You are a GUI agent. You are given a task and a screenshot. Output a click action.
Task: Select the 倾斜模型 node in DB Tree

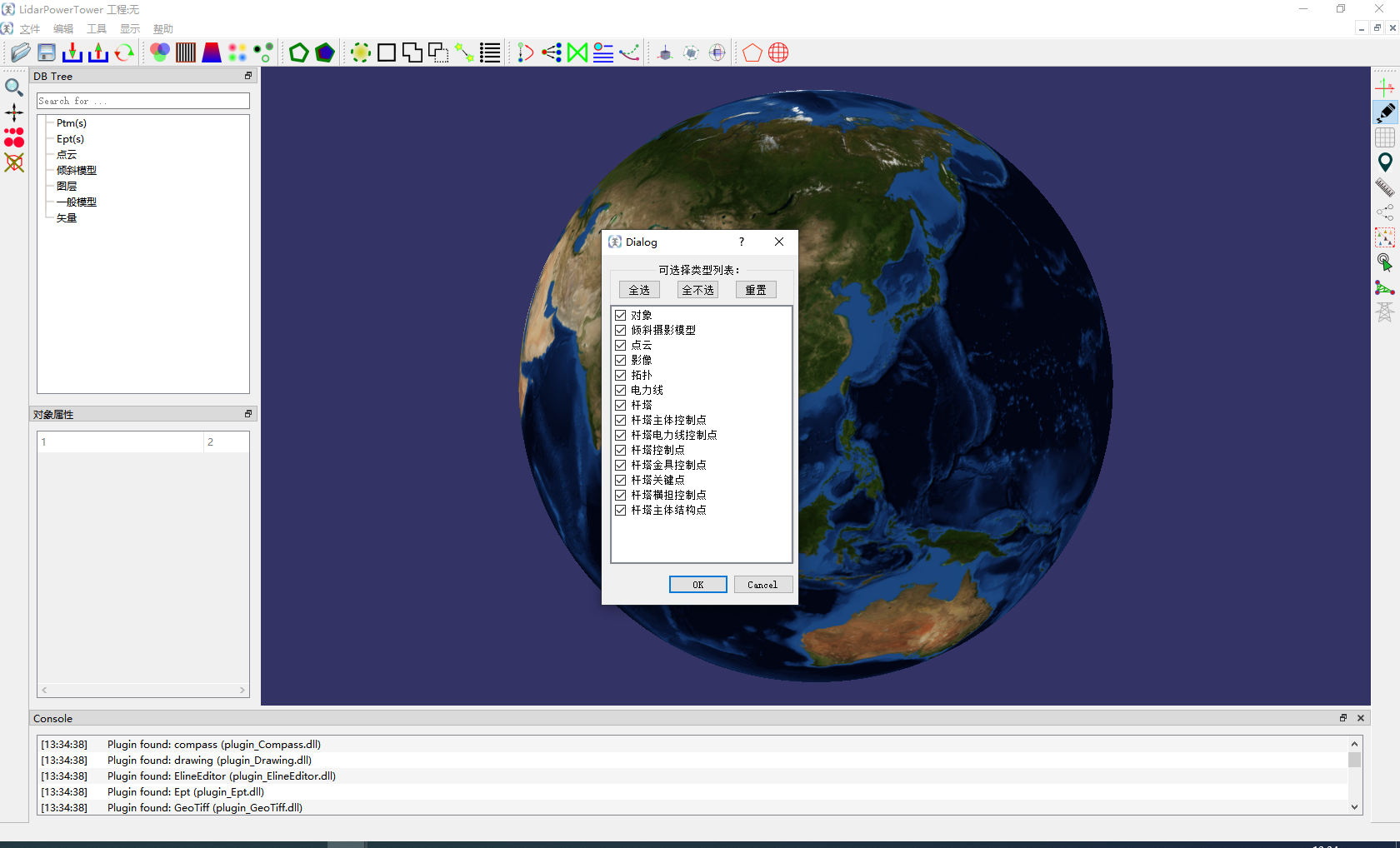pos(77,170)
